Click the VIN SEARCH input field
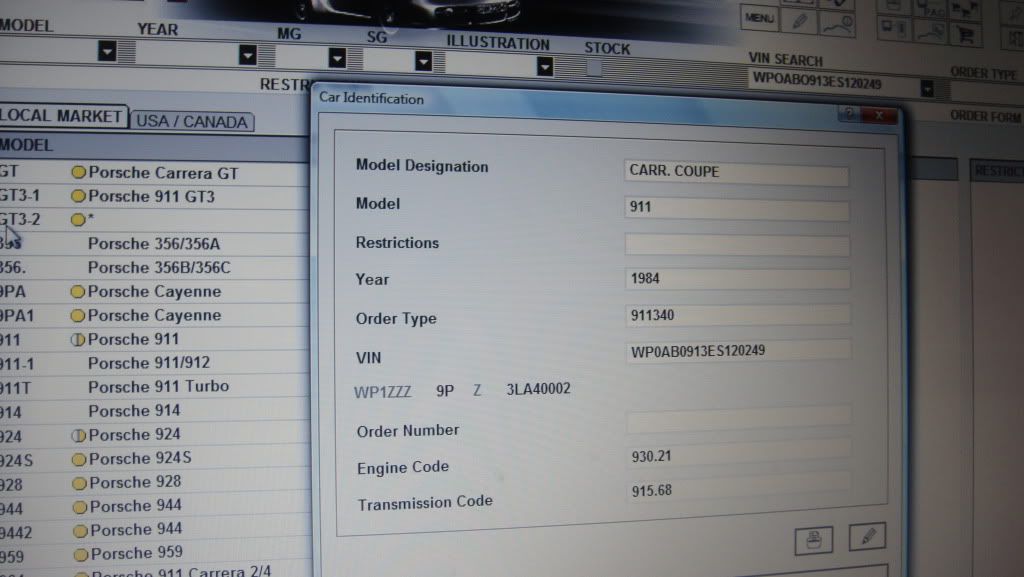This screenshot has height=577, width=1024. point(833,82)
